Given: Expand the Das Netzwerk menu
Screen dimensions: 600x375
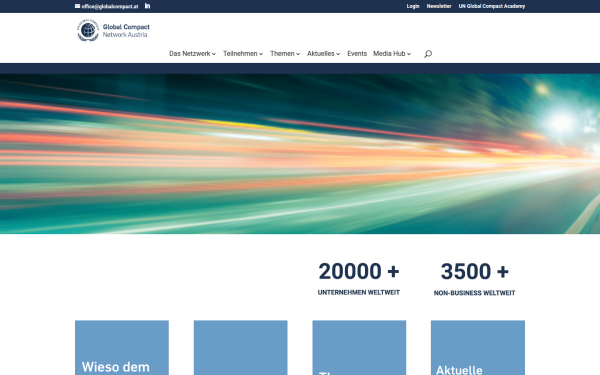Looking at the screenshot, I should click(192, 54).
